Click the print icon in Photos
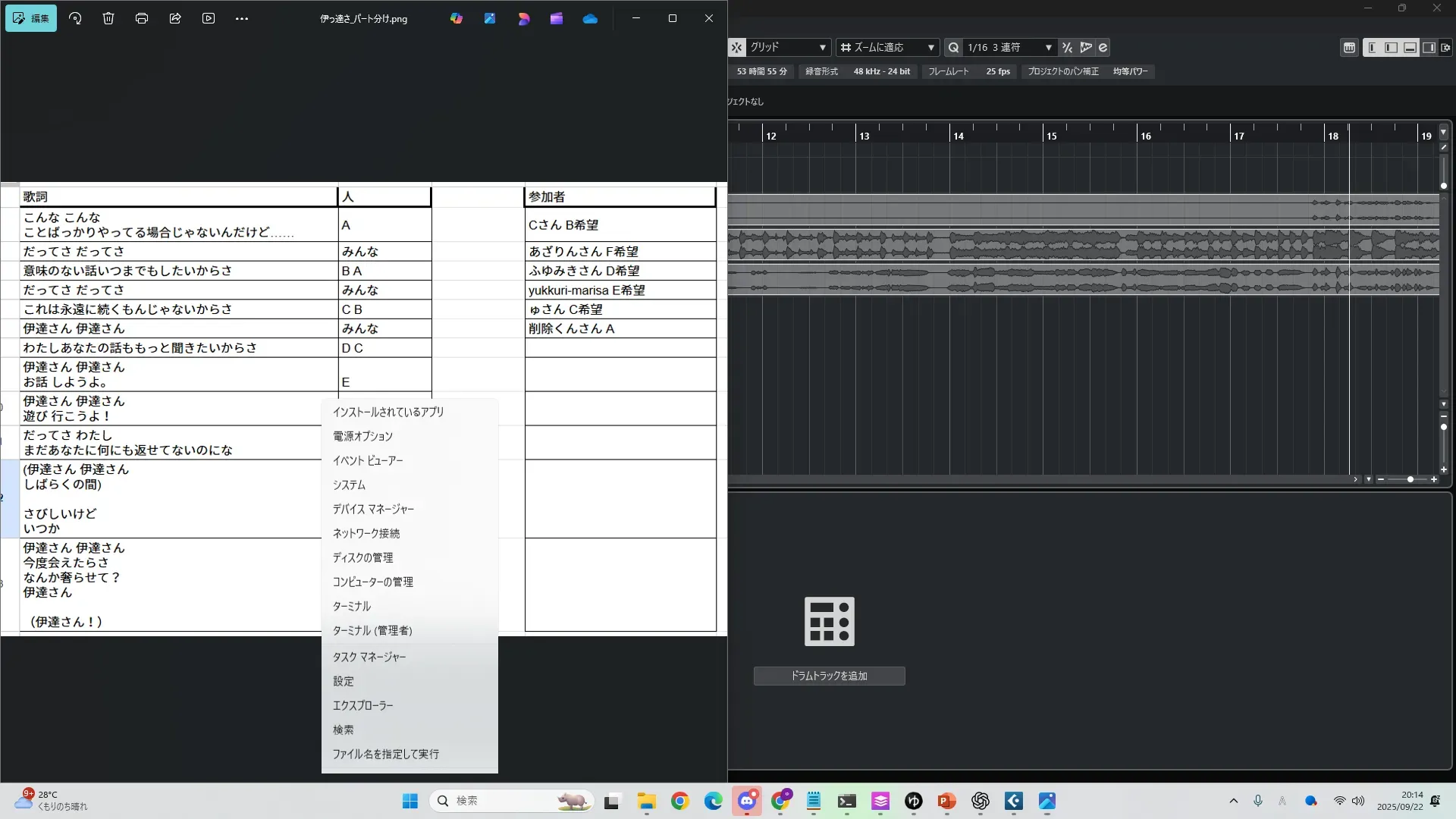The image size is (1456, 819). 142,18
